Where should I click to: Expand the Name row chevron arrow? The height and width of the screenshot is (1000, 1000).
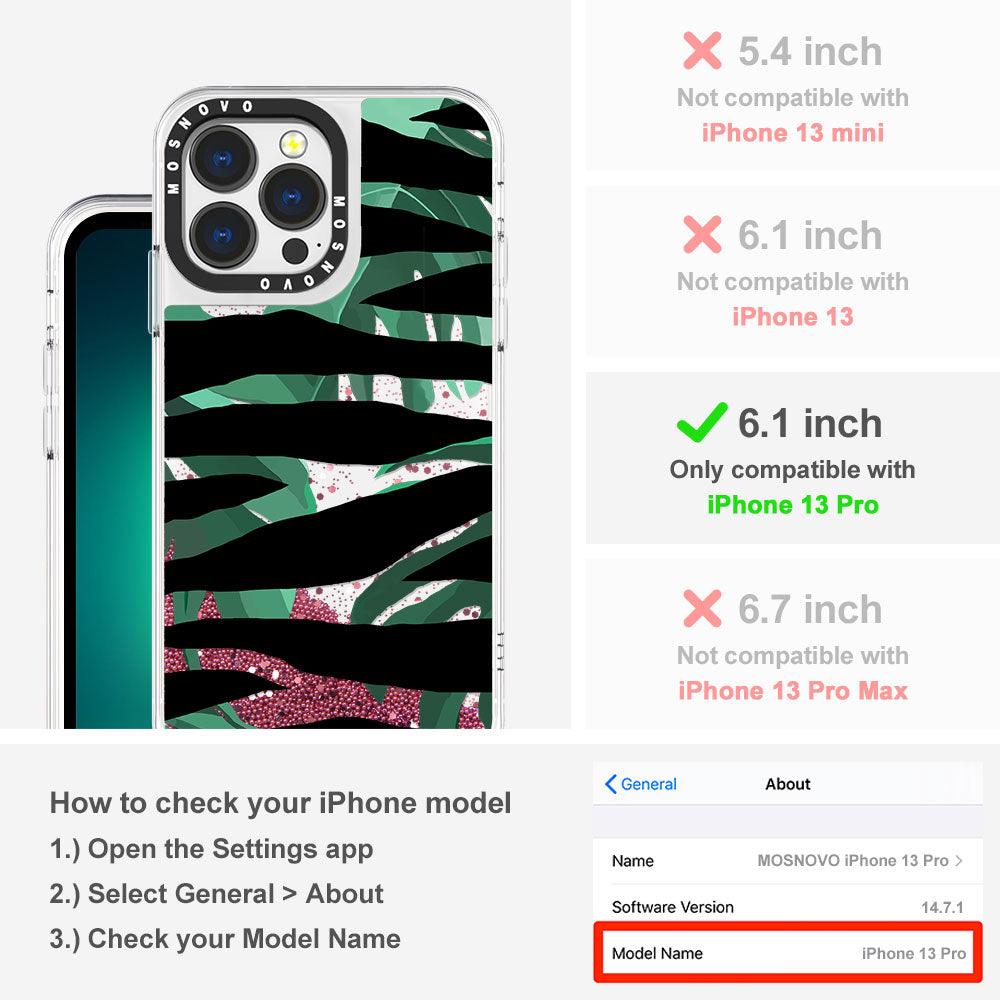[x=959, y=860]
